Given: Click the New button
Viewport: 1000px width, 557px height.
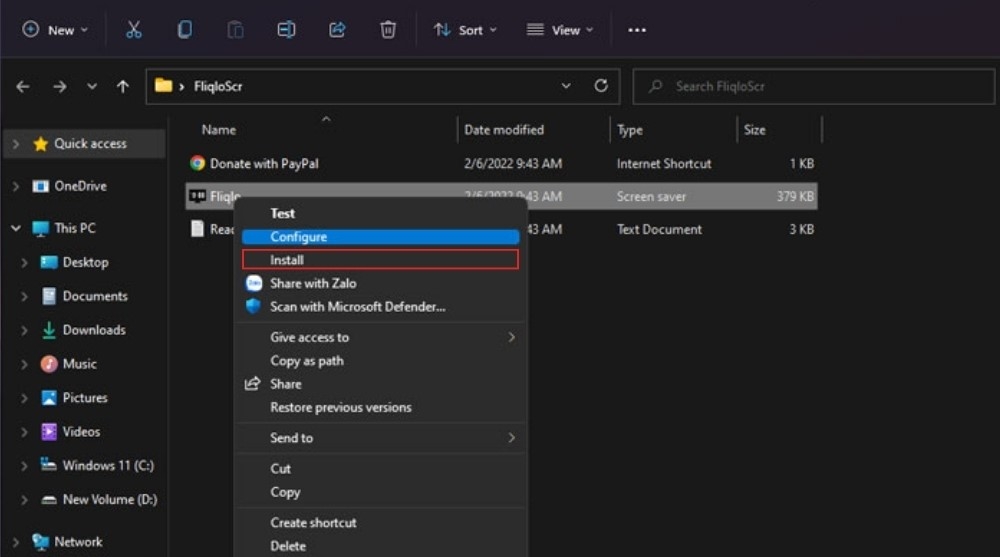Looking at the screenshot, I should (55, 30).
